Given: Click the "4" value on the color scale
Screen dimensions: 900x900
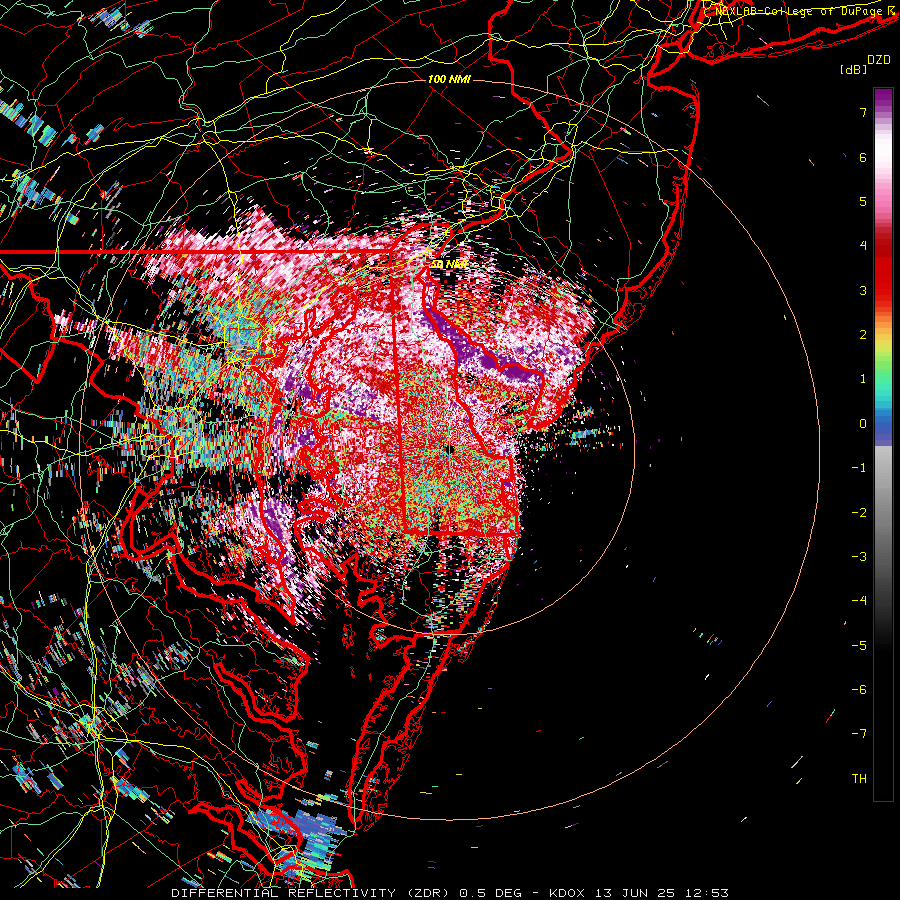Looking at the screenshot, I should coord(863,246).
